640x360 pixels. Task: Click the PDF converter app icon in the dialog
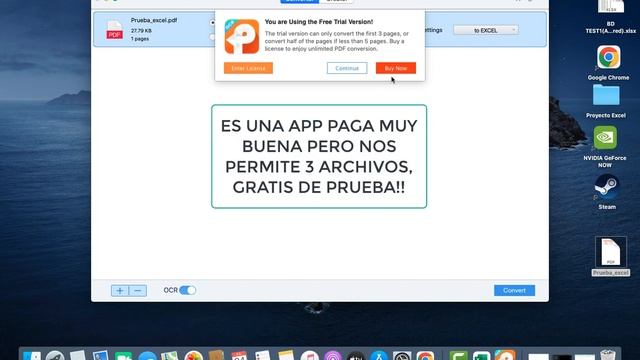[x=242, y=36]
